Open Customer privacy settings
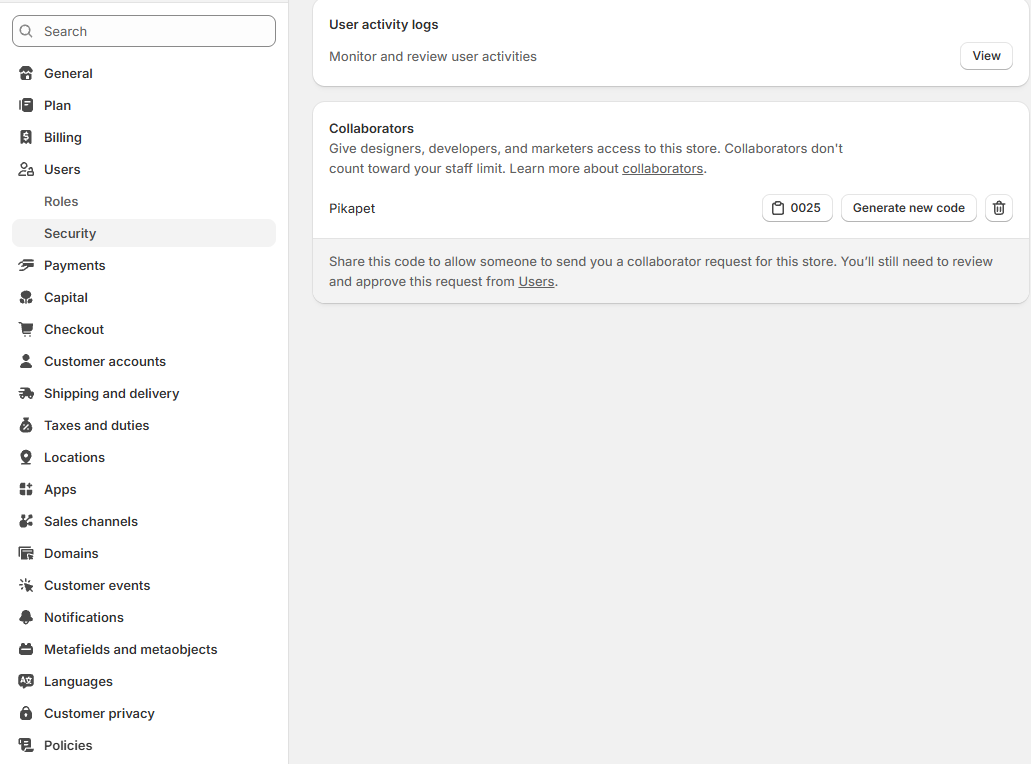This screenshot has width=1031, height=764. point(143,713)
